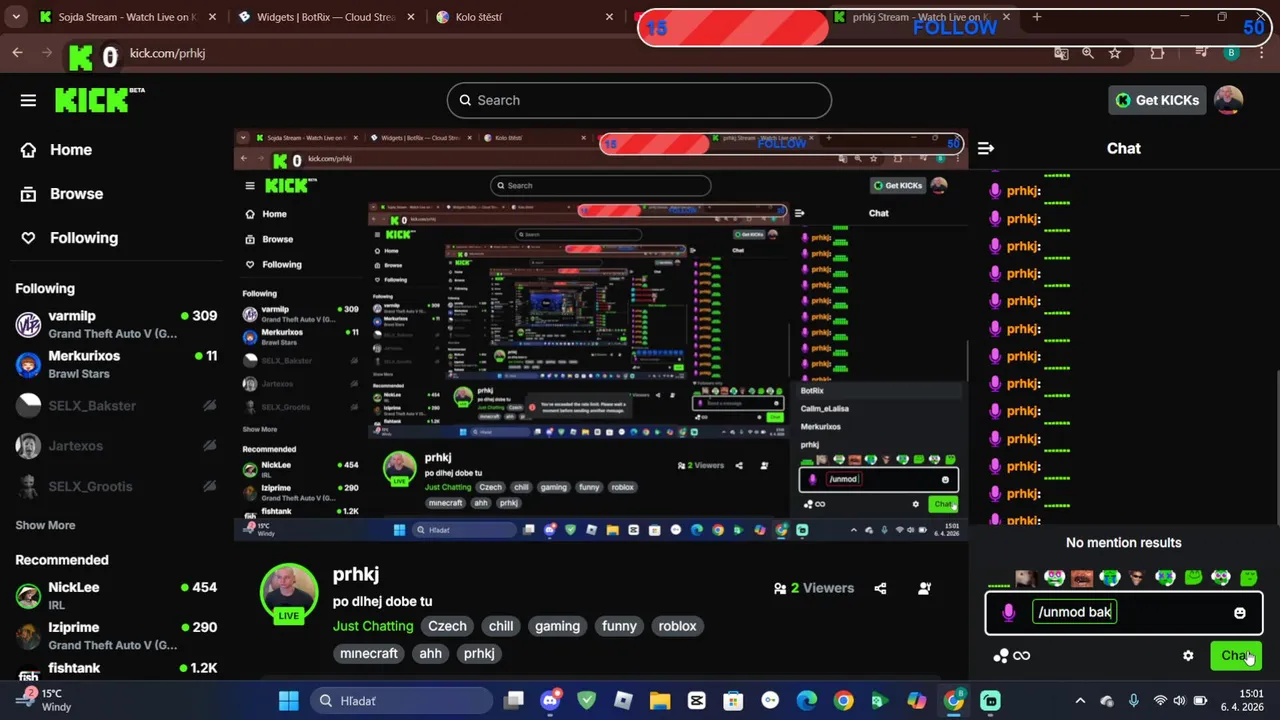Collapse the chat panel icon
This screenshot has height=720, width=1280.
[986, 148]
